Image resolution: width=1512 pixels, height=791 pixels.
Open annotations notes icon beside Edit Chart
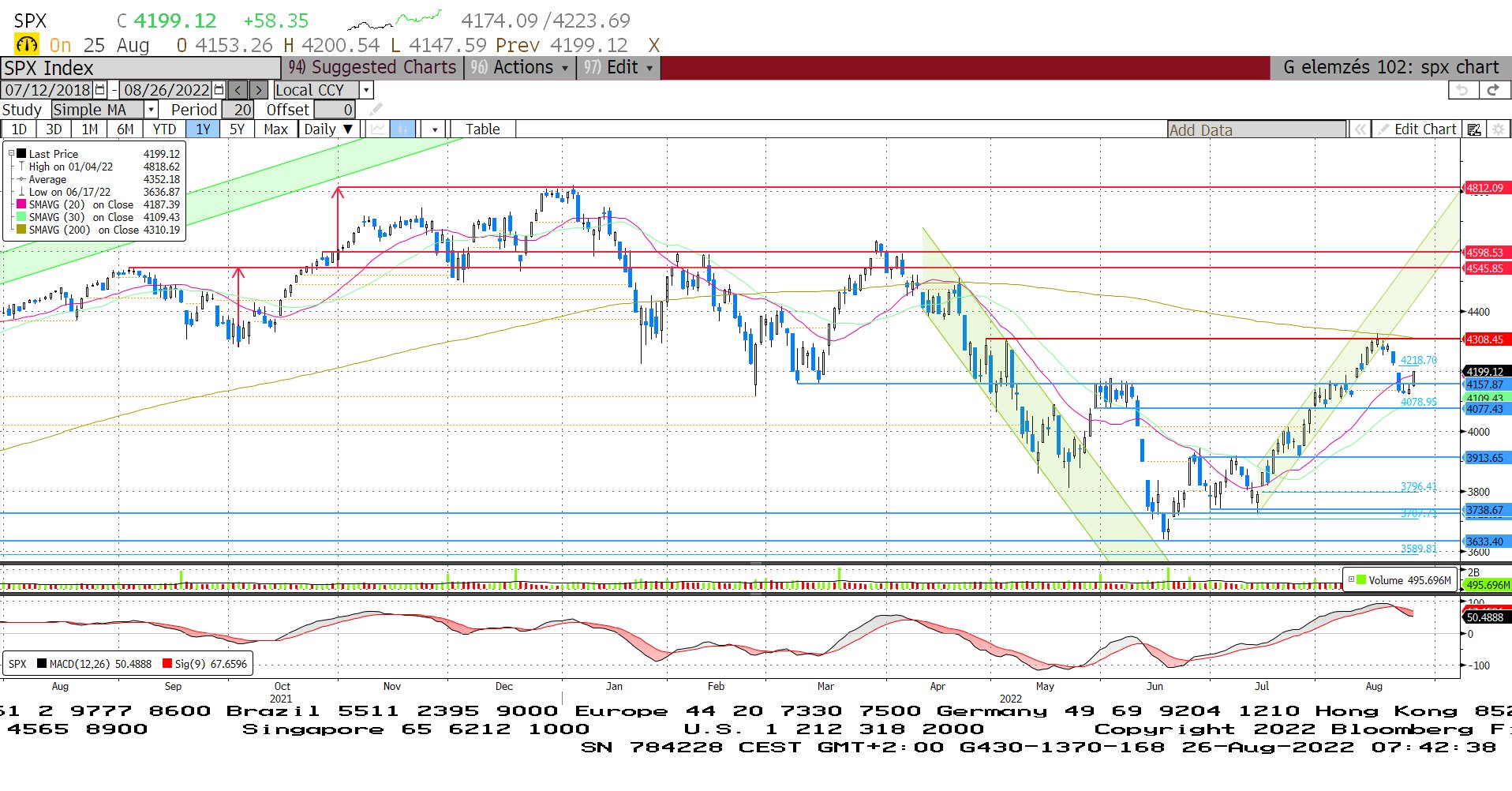(1473, 129)
